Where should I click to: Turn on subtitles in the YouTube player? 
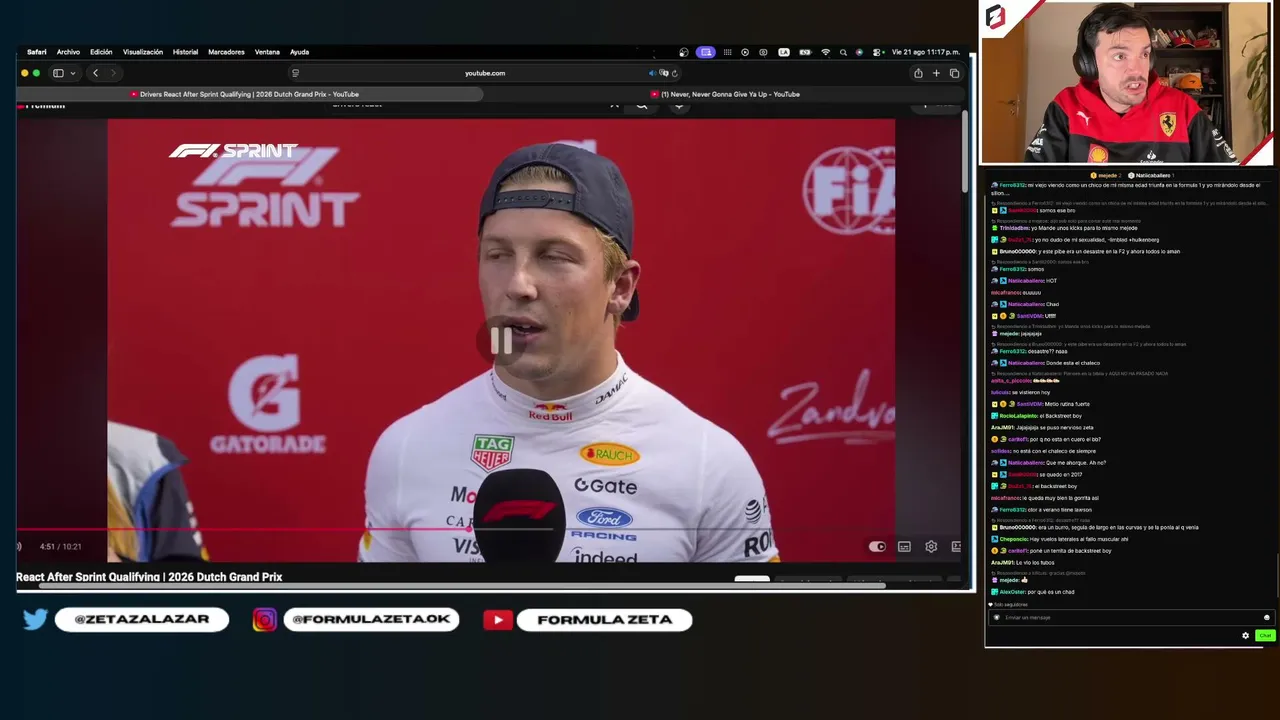pyautogui.click(x=904, y=547)
